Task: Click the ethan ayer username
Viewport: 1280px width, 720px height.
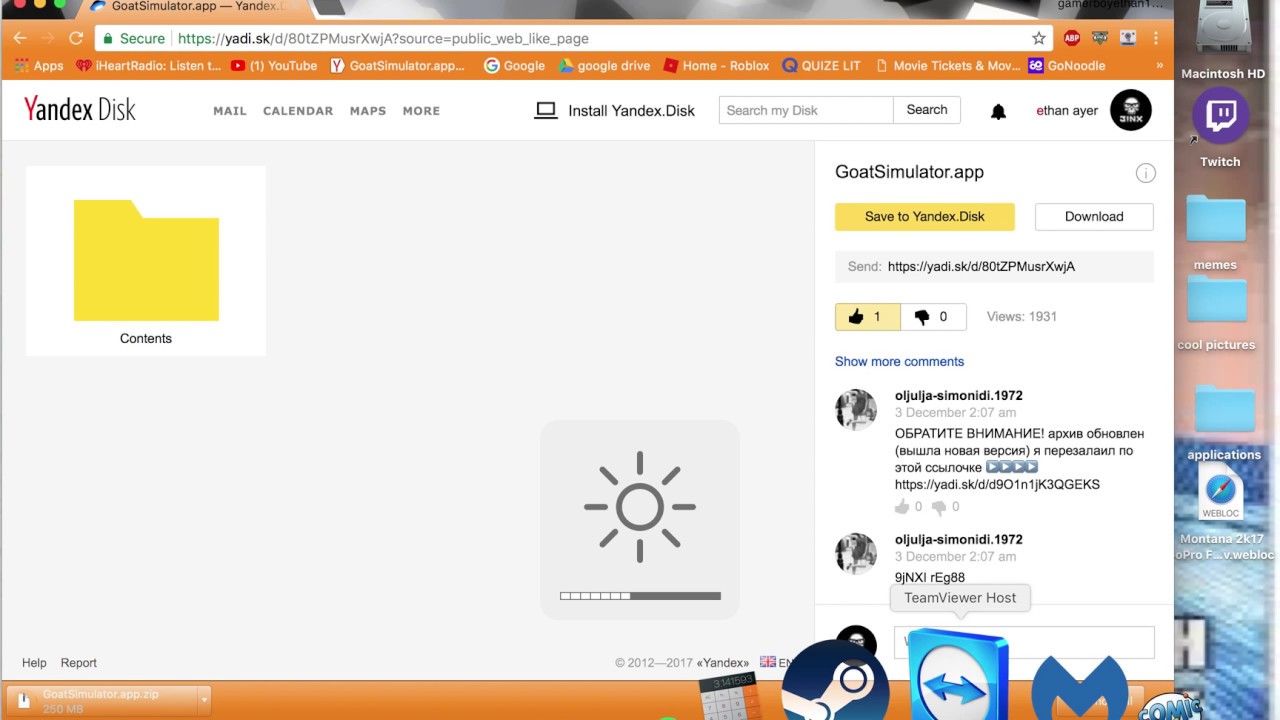Action: (x=1067, y=111)
